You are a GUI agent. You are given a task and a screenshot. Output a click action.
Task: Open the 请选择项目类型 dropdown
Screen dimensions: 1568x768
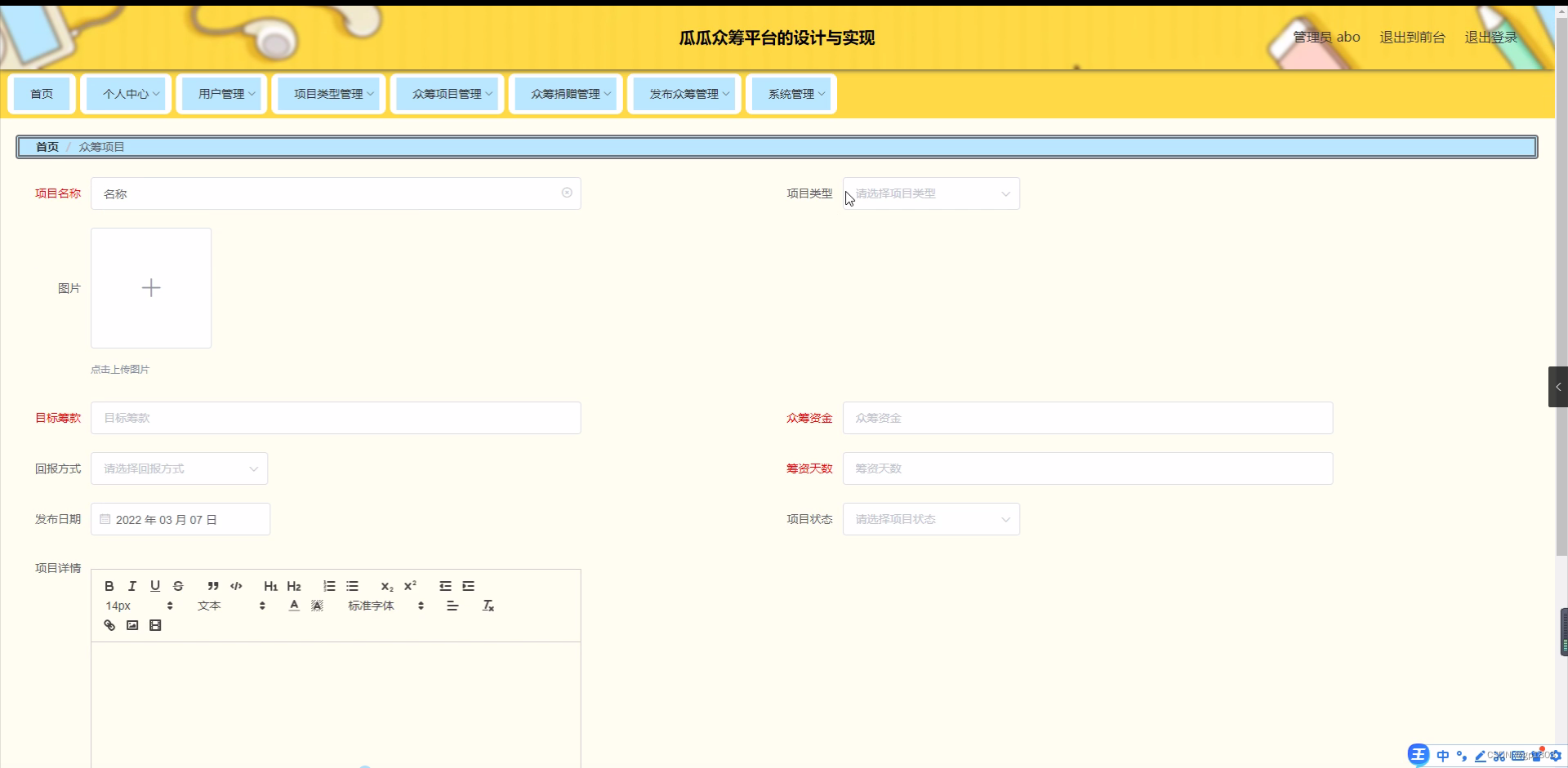tap(931, 193)
